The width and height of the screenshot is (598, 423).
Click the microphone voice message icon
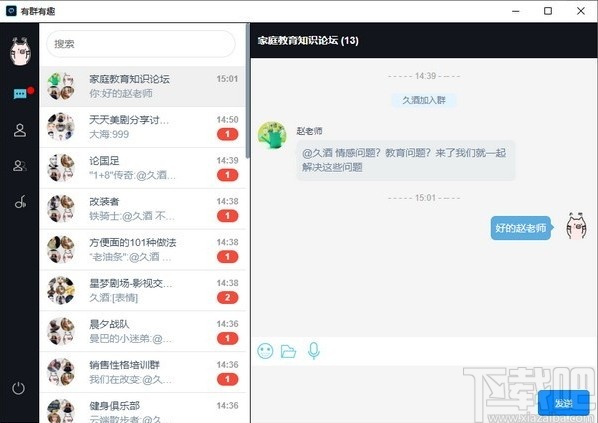pos(313,351)
